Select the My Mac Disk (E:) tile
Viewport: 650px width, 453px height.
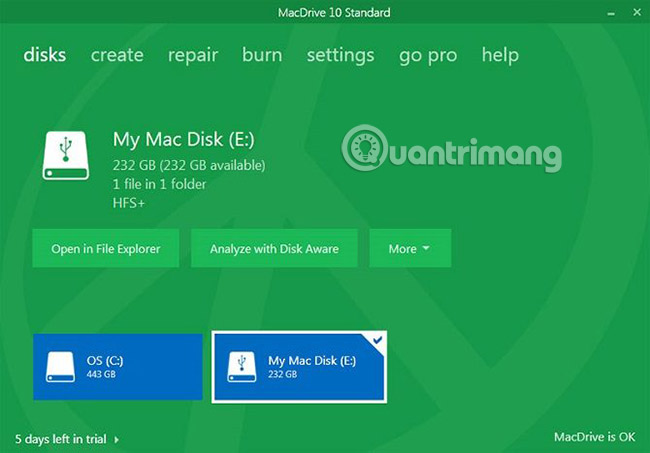coord(299,367)
